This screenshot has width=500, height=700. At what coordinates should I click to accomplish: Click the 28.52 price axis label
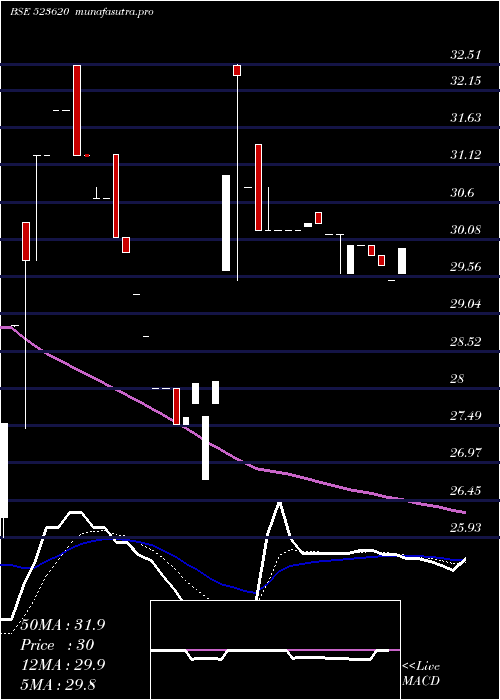(466, 342)
